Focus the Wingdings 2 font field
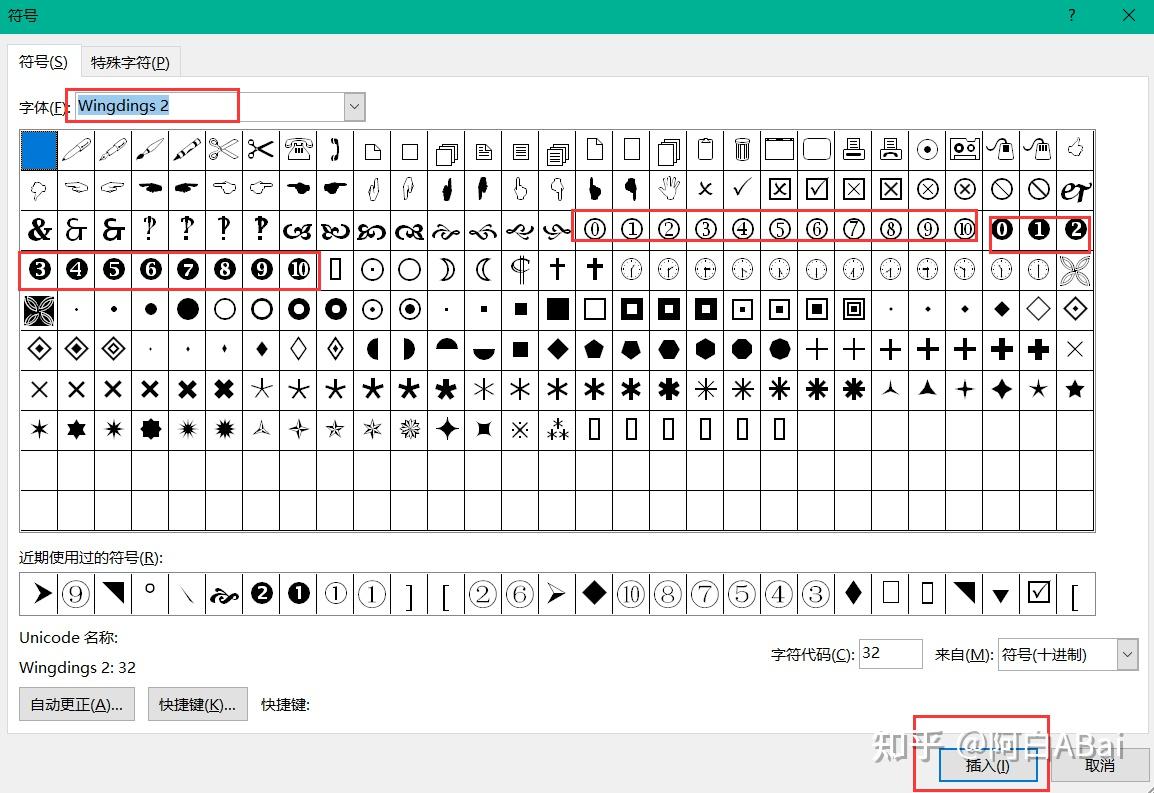The image size is (1154, 793). [209, 107]
